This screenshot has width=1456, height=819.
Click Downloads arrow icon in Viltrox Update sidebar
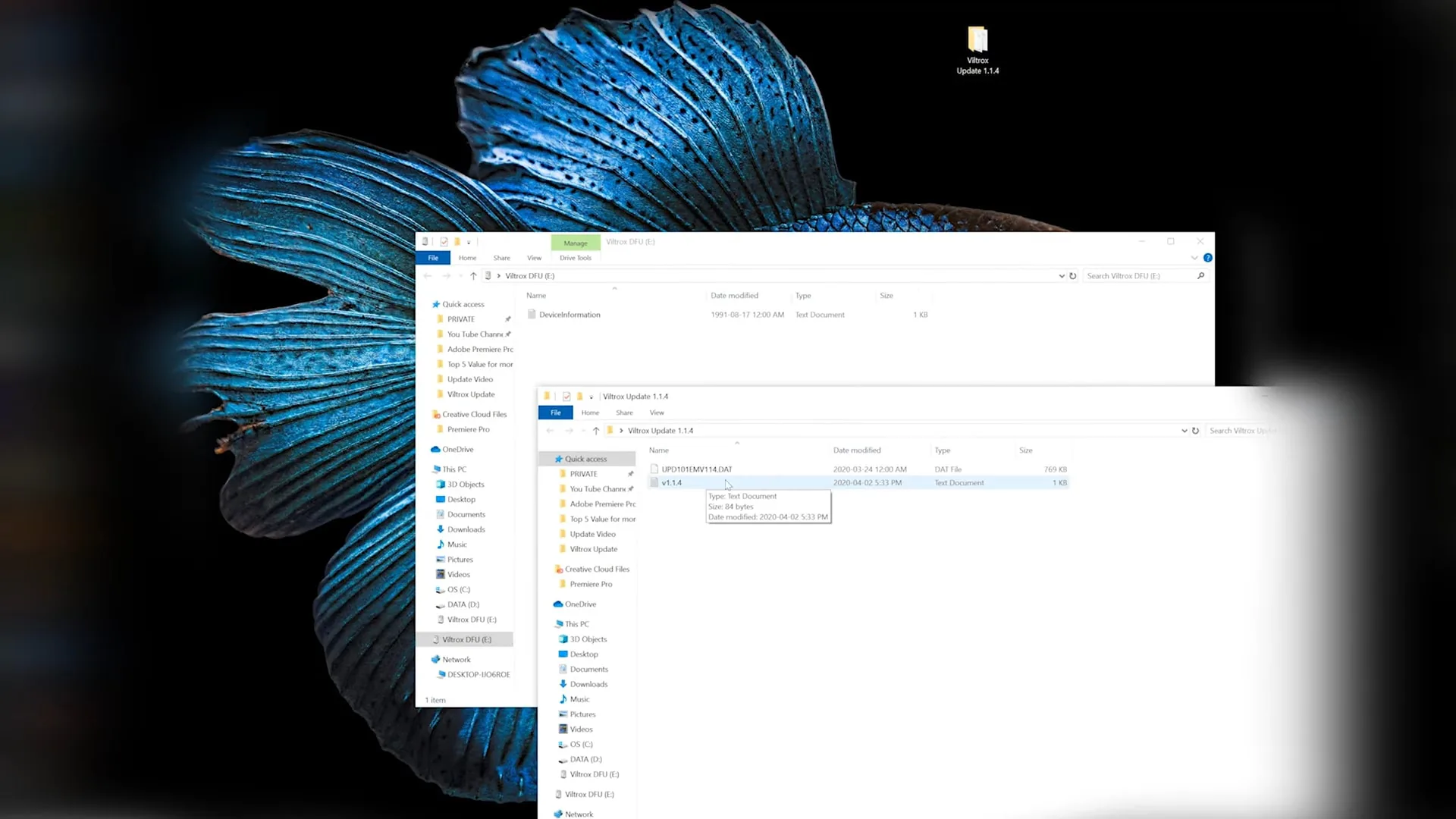(x=563, y=684)
